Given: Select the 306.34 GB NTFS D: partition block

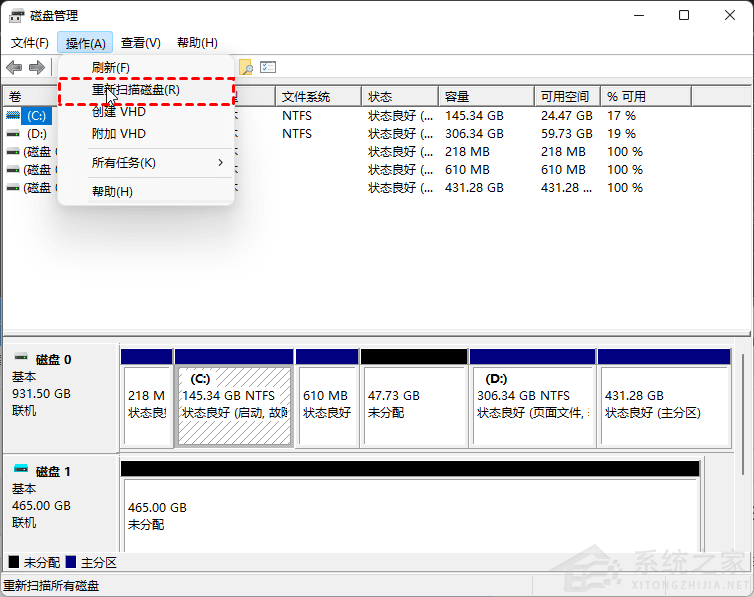Looking at the screenshot, I should tap(532, 405).
